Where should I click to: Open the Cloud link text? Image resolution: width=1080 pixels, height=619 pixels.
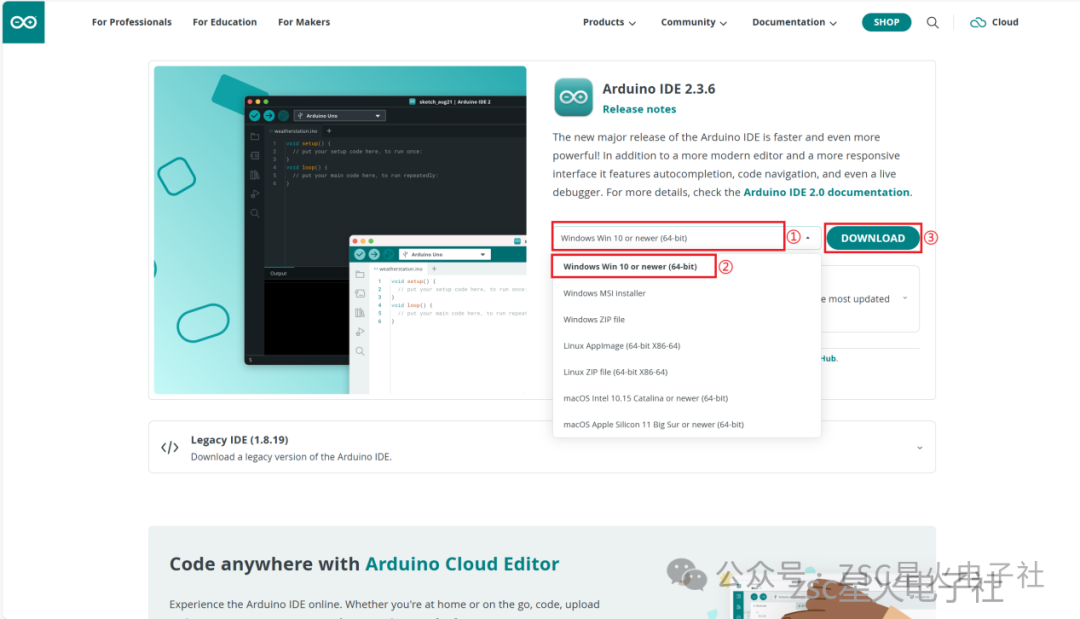[1005, 22]
